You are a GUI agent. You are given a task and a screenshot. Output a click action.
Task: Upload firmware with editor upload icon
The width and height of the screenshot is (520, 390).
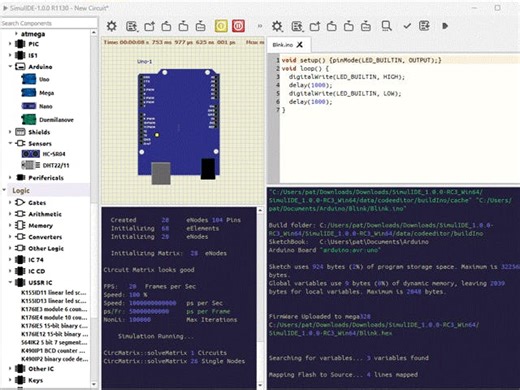(x=424, y=26)
